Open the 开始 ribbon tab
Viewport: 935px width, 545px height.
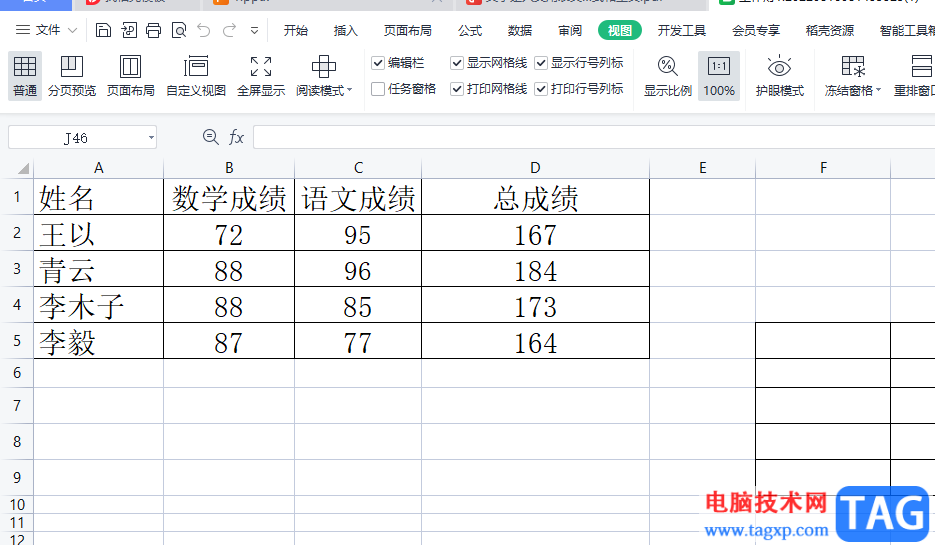pos(295,30)
